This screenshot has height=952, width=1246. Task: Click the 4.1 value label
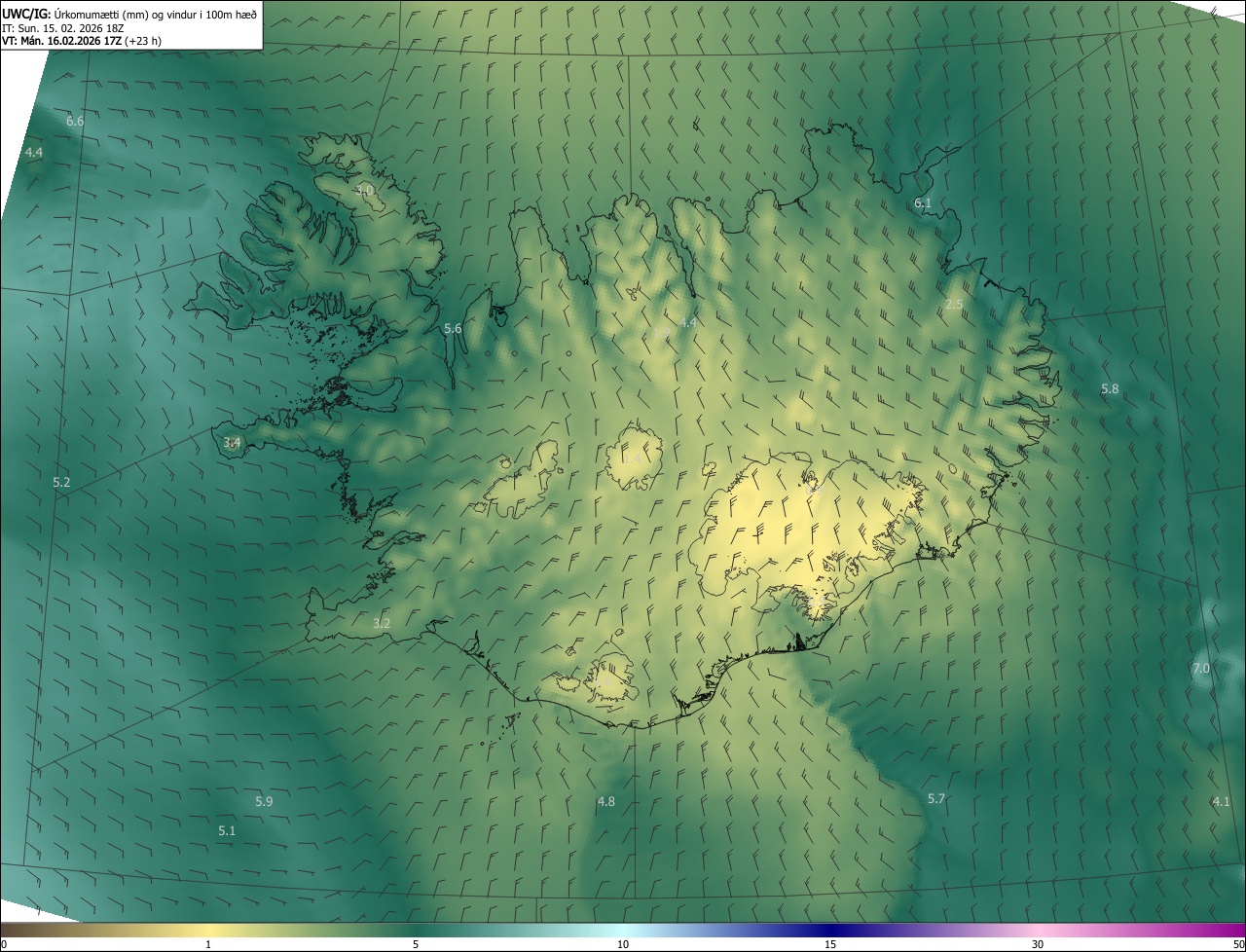click(1221, 802)
